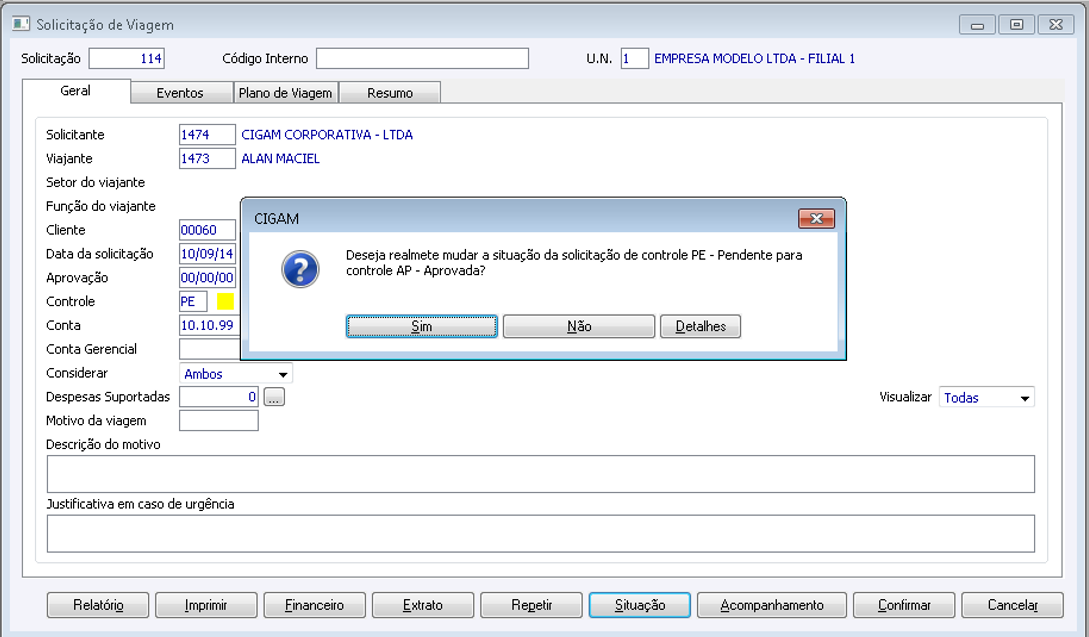Click the Situação button
Screen dimensions: 1089x637
click(x=640, y=605)
